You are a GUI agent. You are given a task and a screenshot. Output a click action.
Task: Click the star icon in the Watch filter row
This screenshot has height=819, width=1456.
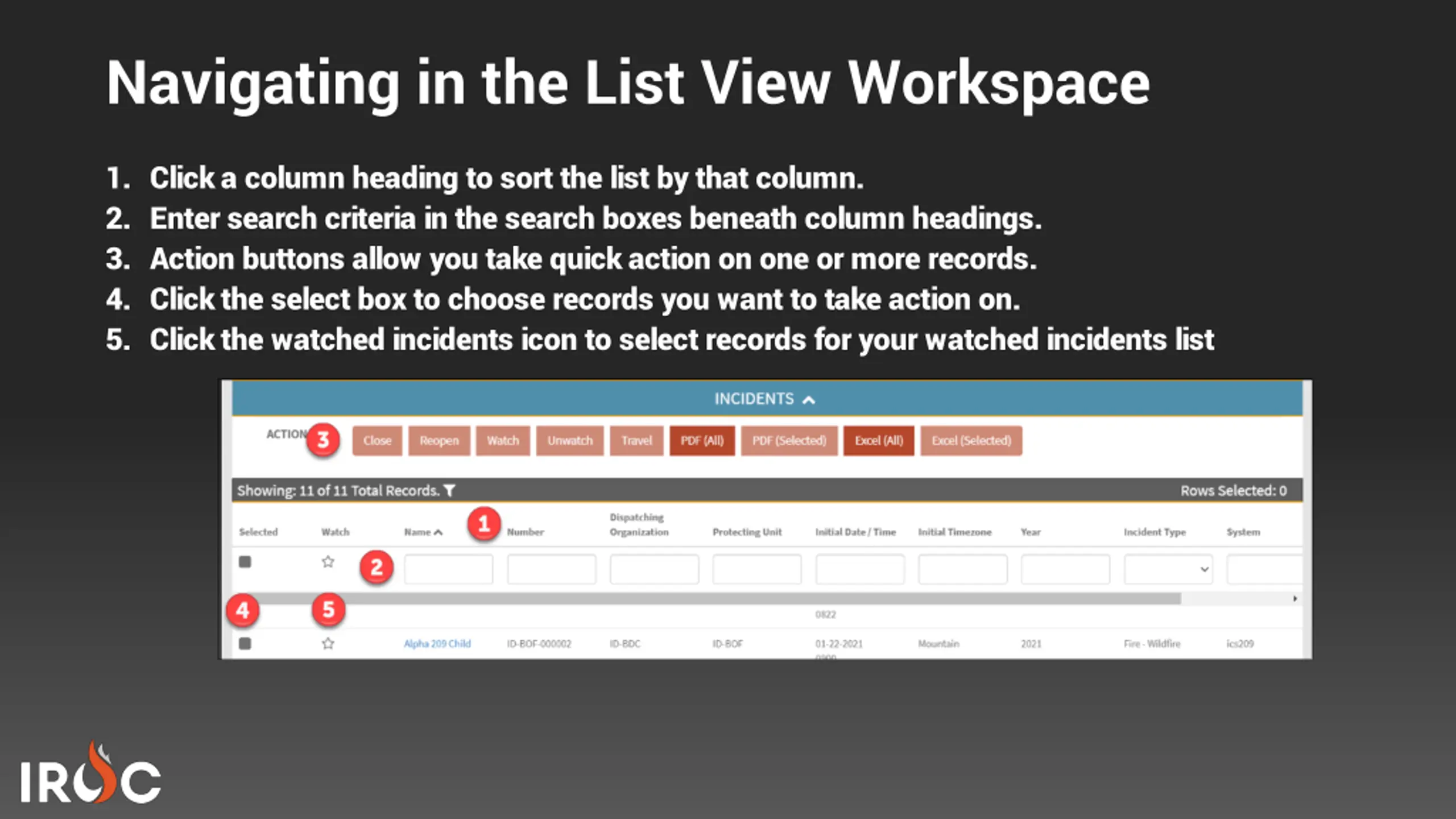pyautogui.click(x=328, y=562)
